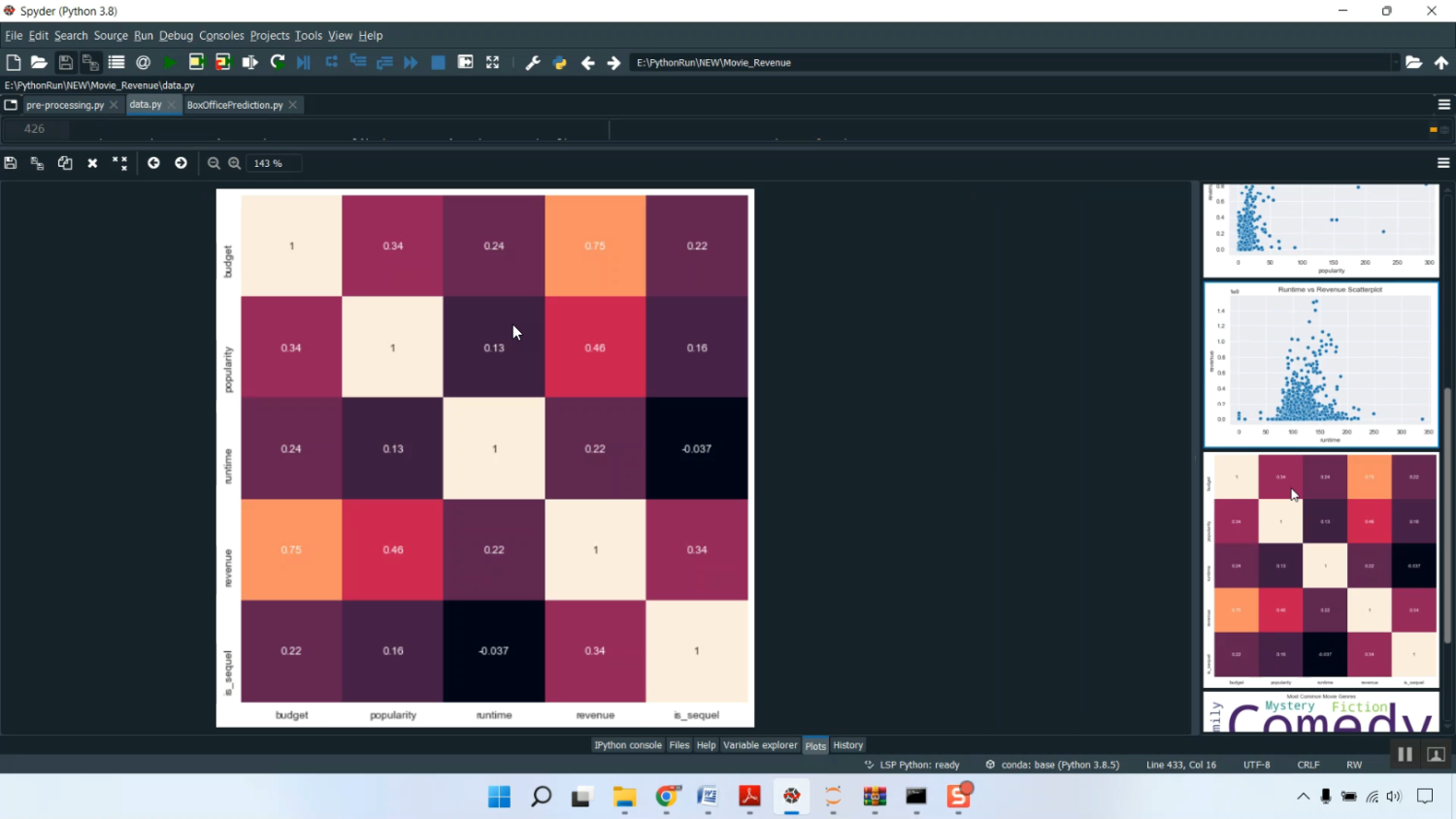Switch to the Variable explorer tab
1456x819 pixels.
[x=759, y=745]
